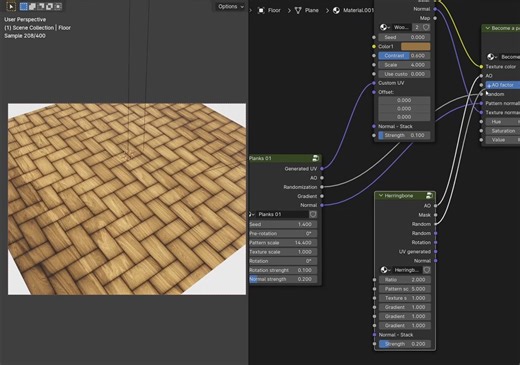Toggle fake user shield on Planks 01 node

point(313,214)
